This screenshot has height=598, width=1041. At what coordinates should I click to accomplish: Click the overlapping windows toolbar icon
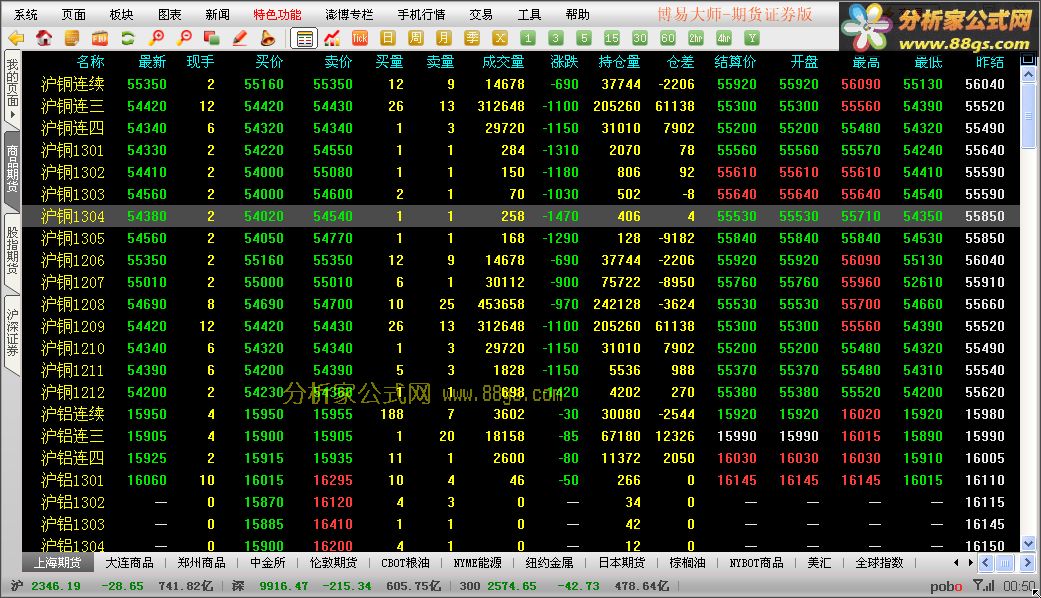point(212,38)
